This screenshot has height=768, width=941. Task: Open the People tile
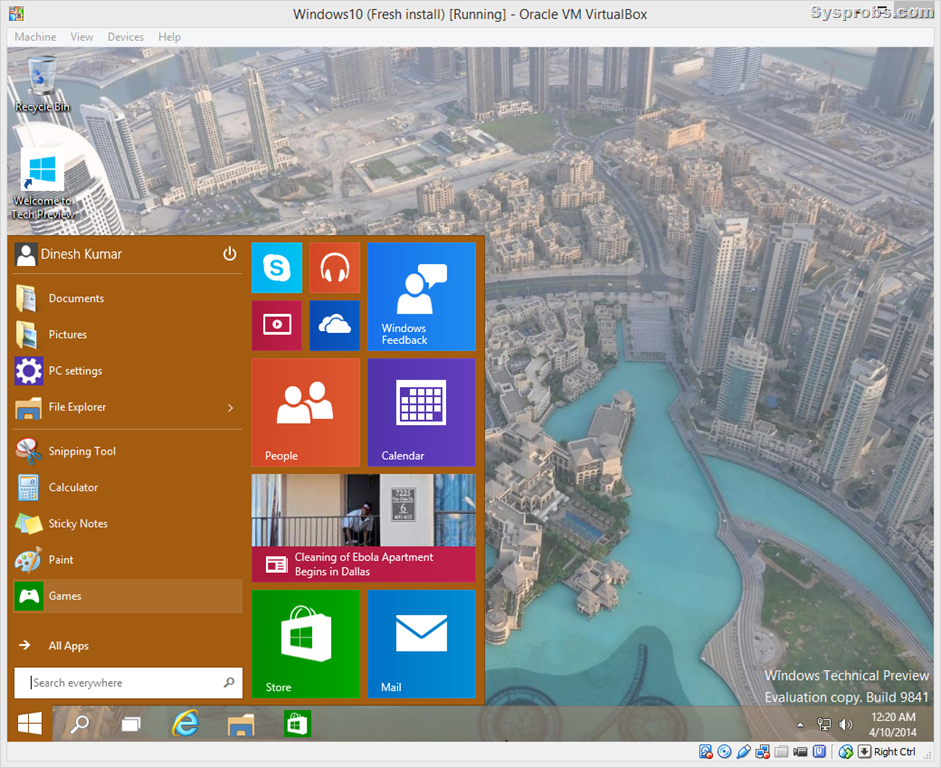[x=305, y=413]
